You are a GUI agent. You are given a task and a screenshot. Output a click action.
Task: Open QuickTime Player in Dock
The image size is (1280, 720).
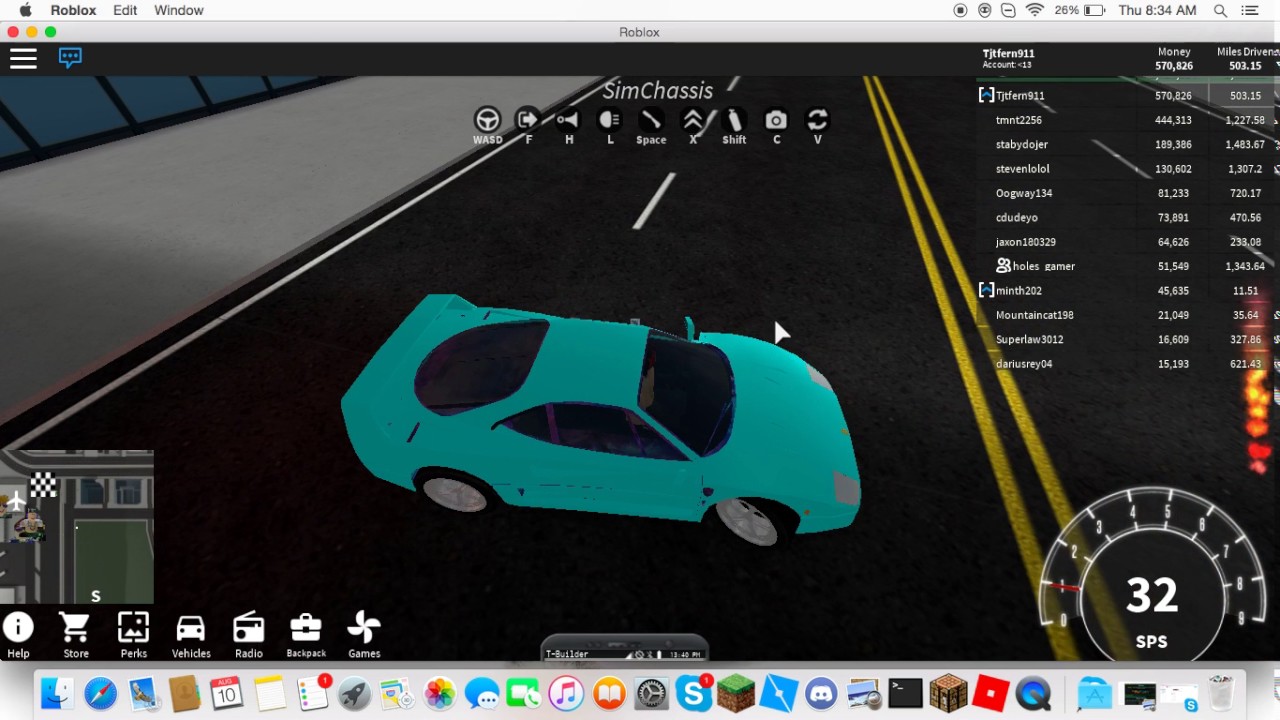(x=1033, y=693)
